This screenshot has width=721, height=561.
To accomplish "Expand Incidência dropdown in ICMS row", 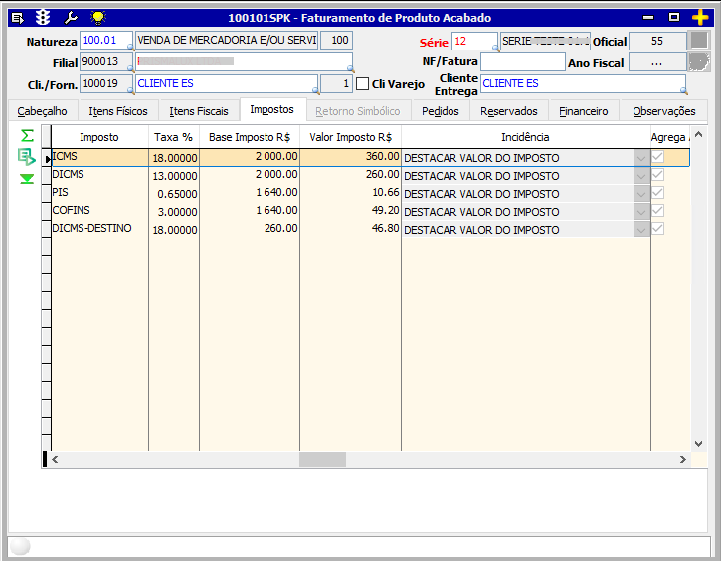I will point(641,158).
